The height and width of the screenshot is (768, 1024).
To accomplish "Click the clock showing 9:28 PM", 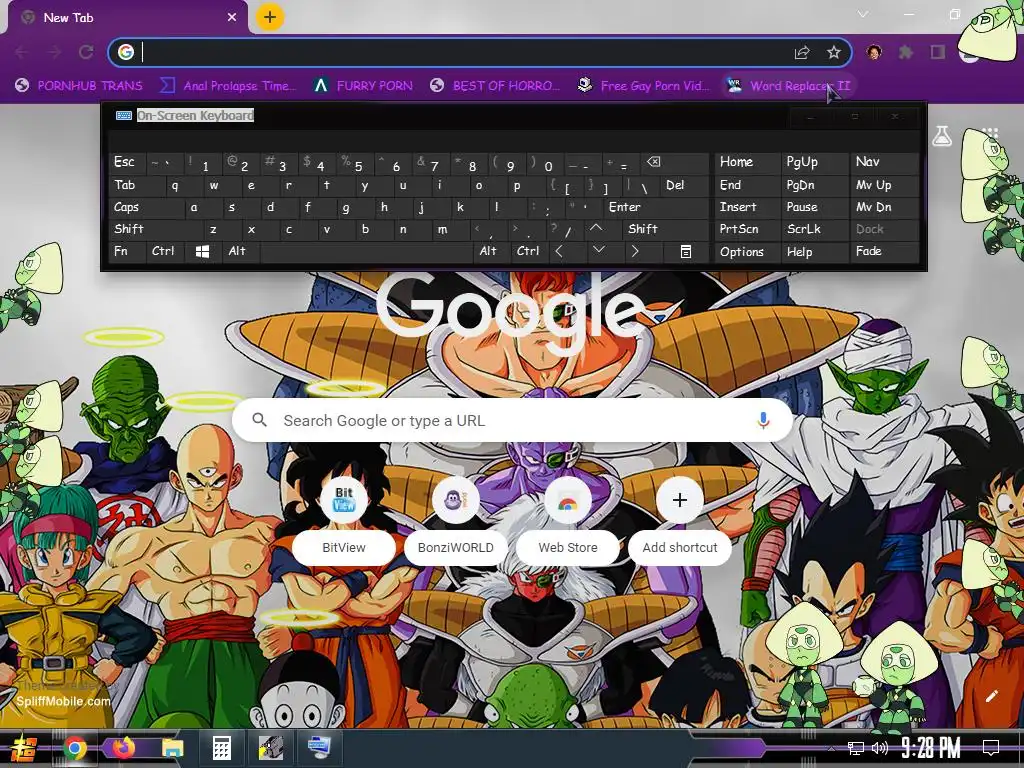I will 931,748.
